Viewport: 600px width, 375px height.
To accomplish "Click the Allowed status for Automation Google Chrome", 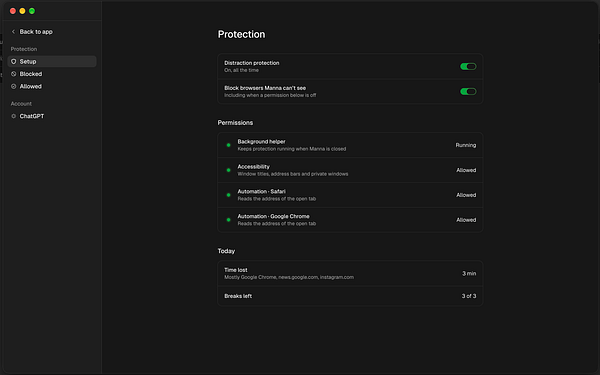I will pos(466,220).
